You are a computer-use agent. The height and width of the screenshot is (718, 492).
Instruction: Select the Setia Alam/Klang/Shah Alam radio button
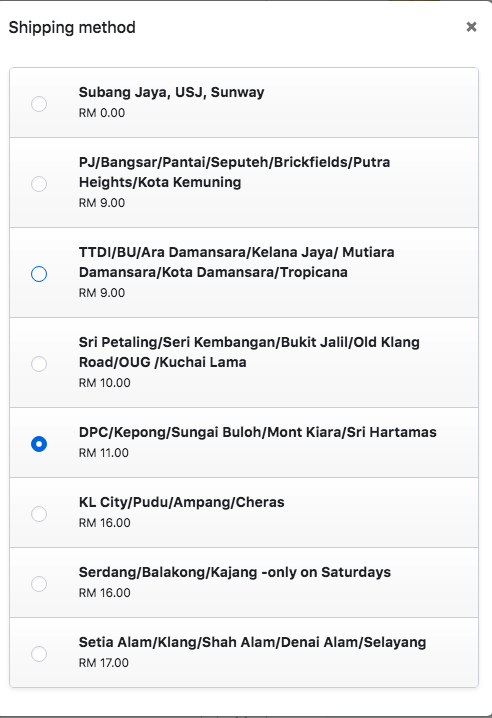click(39, 654)
